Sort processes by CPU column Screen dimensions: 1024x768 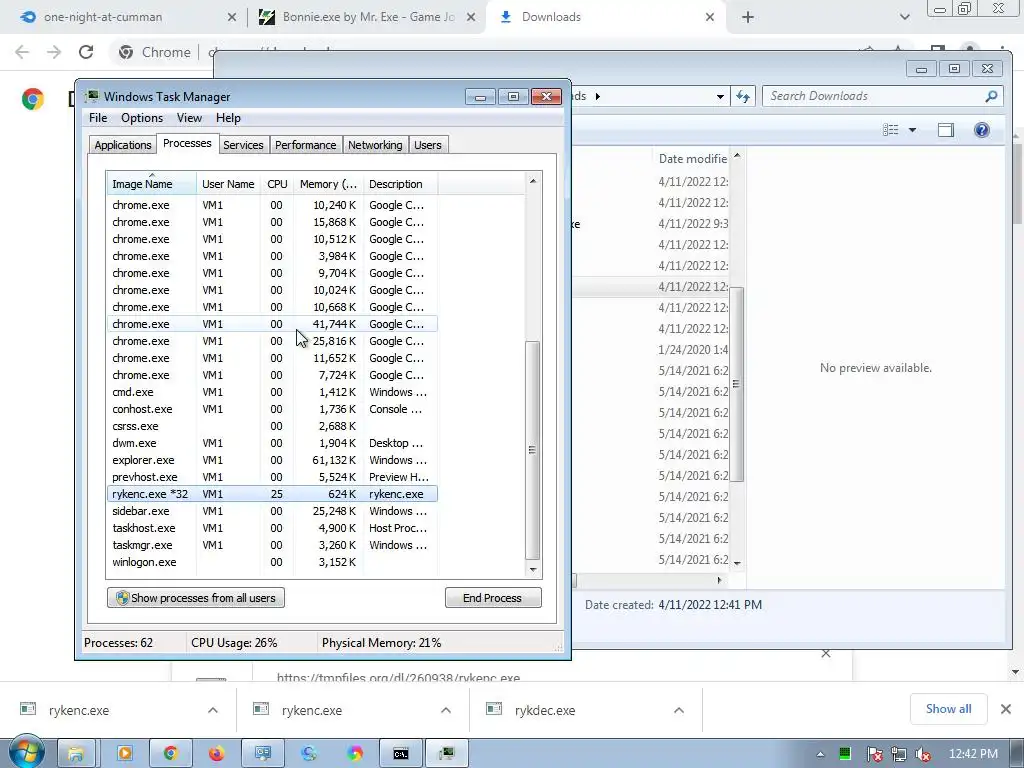tap(277, 184)
